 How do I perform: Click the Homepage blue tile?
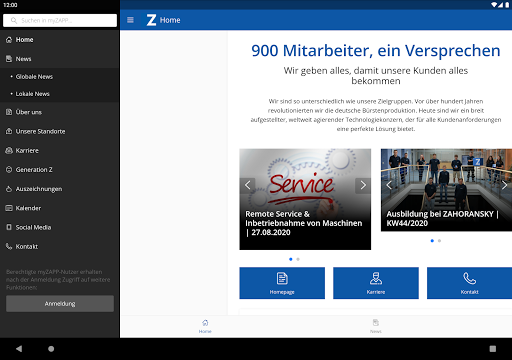[x=282, y=283]
